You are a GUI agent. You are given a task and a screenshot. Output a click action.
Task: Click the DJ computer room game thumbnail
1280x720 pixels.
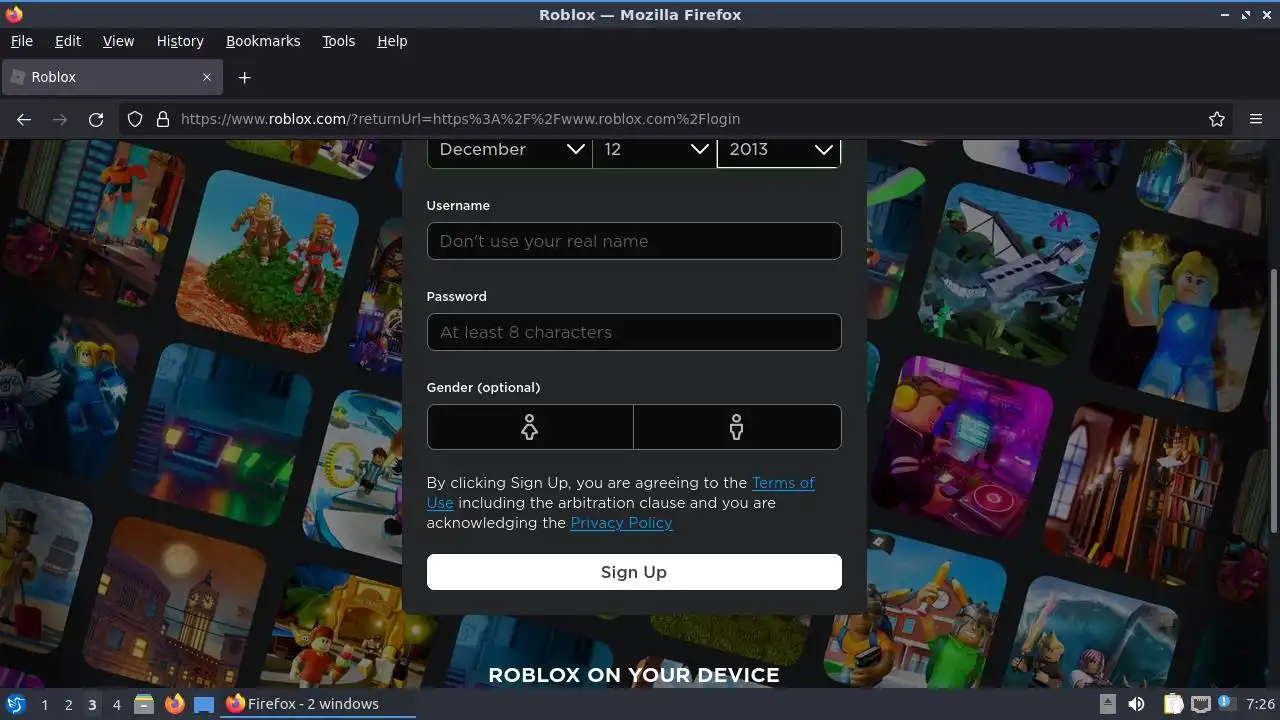pyautogui.click(x=963, y=447)
